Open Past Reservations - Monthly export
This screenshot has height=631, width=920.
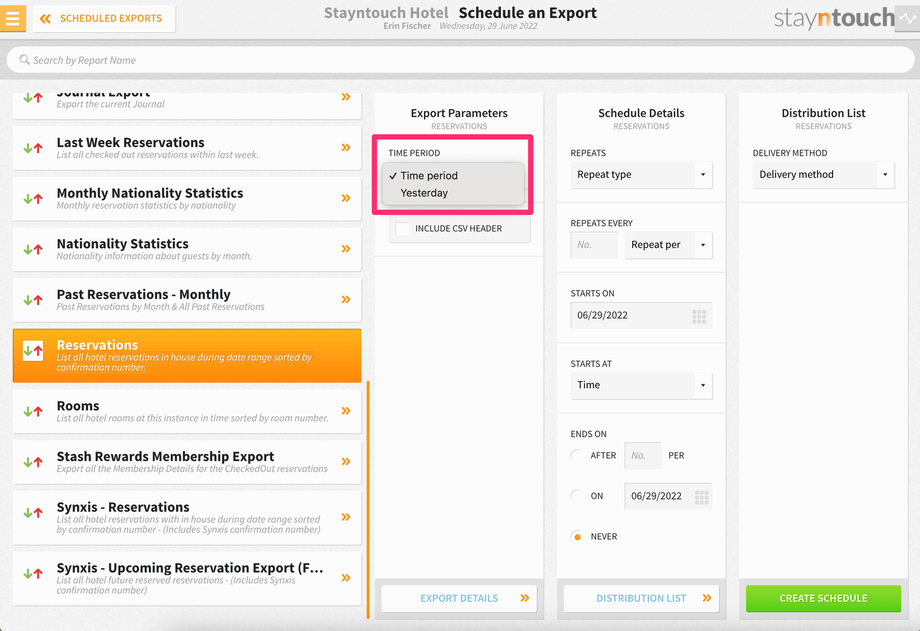tap(187, 300)
